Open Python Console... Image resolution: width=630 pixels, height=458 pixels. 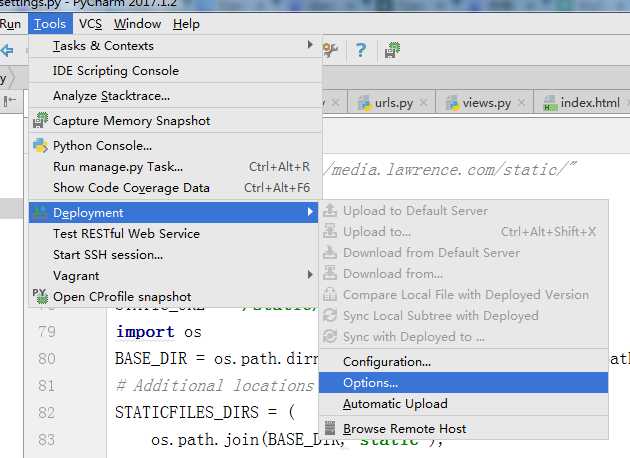coord(175,146)
